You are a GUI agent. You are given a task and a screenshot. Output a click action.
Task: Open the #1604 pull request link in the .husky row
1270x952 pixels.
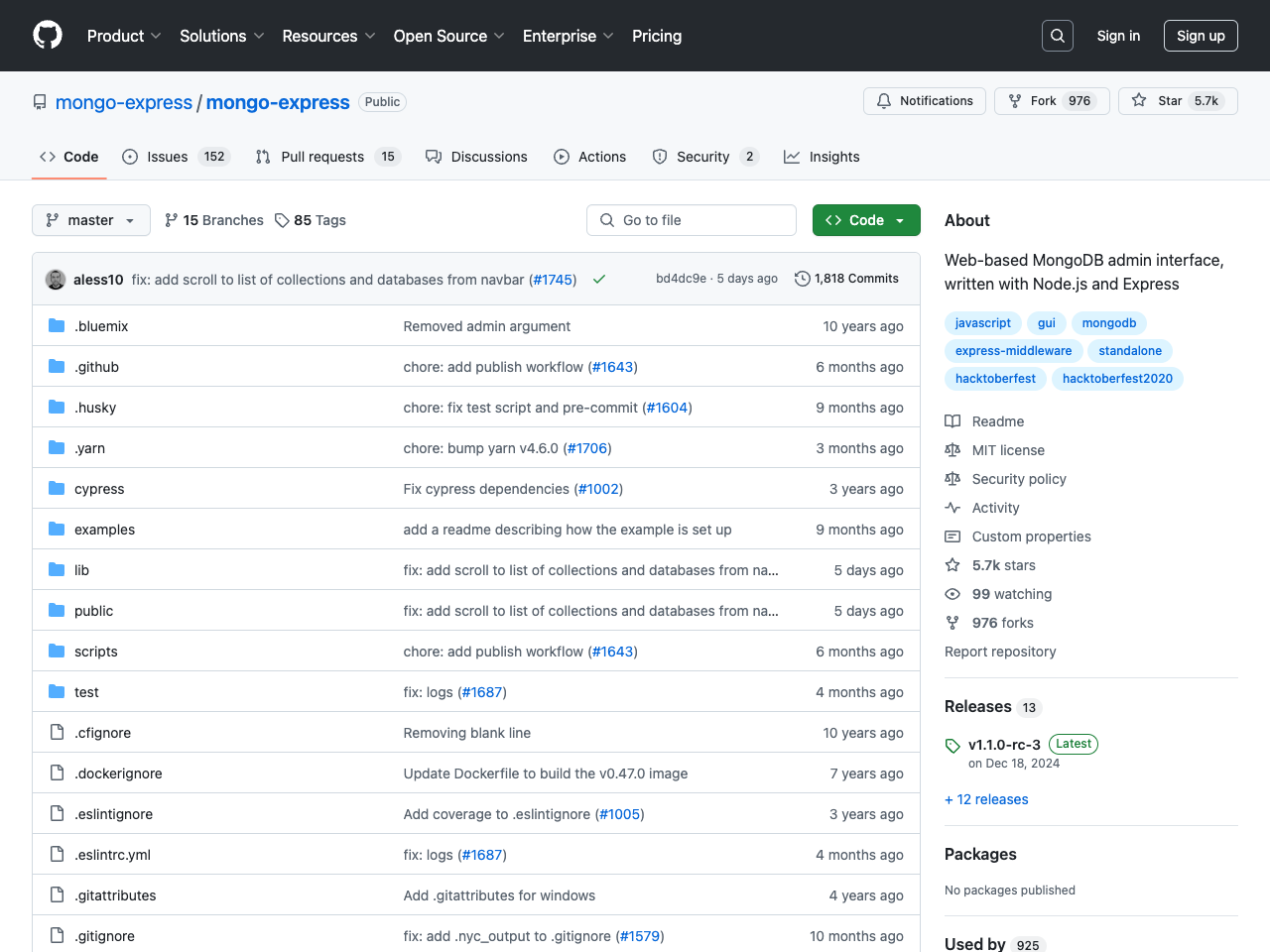668,408
